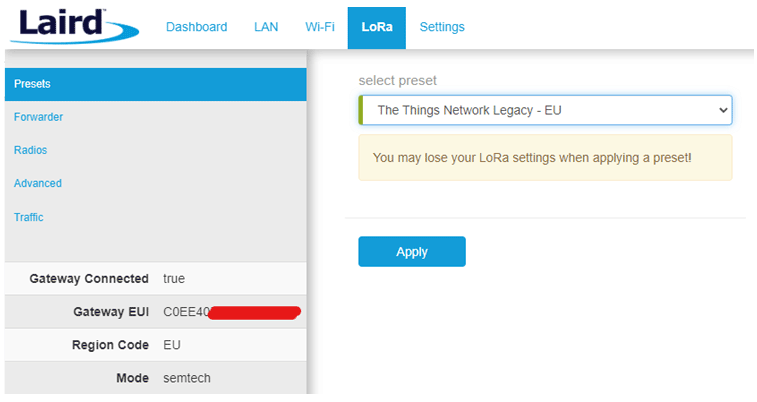Open the Settings tab

point(442,27)
